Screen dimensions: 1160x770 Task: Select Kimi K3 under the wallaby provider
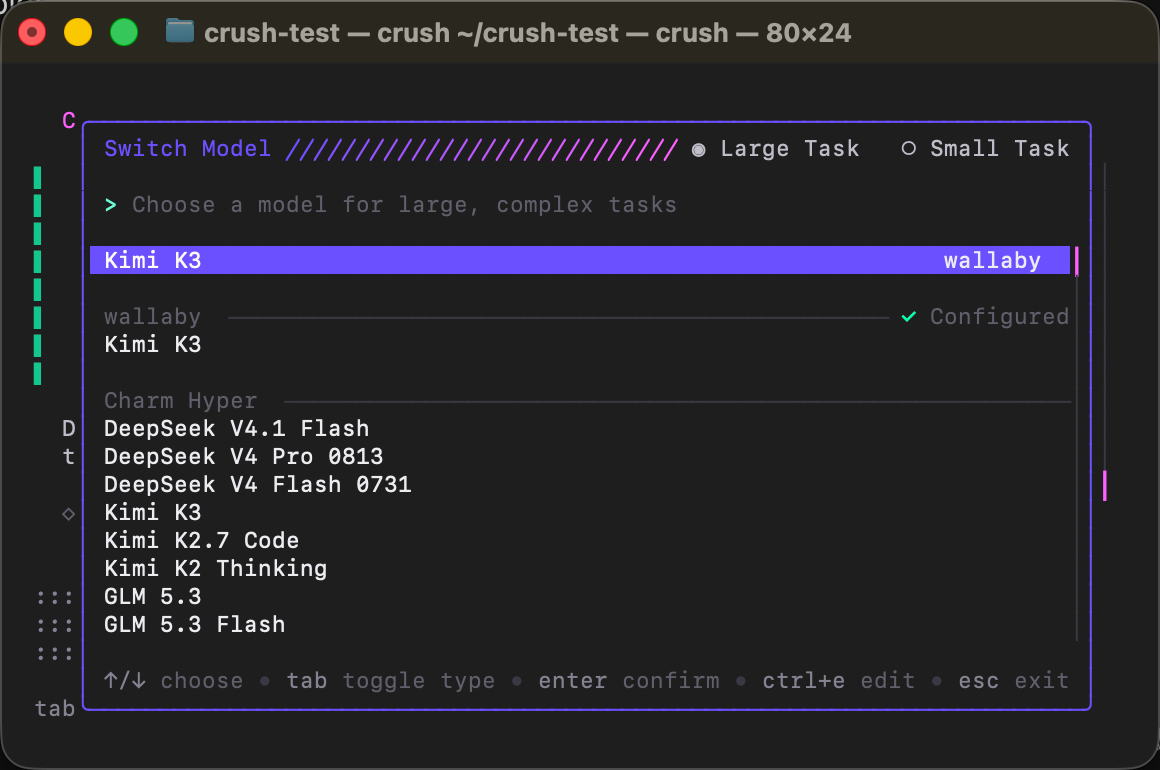click(152, 345)
